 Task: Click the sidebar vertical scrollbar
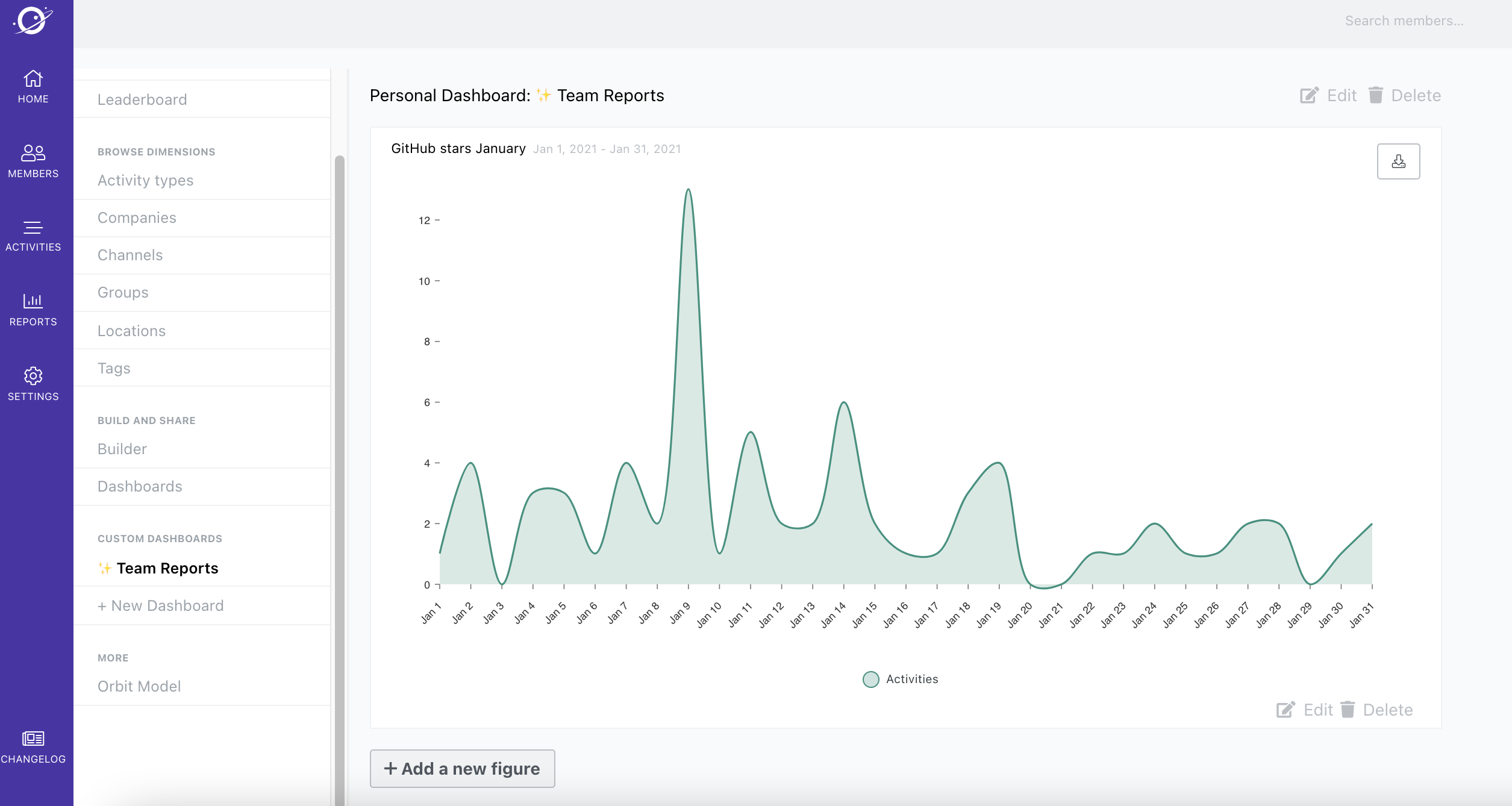(x=340, y=422)
